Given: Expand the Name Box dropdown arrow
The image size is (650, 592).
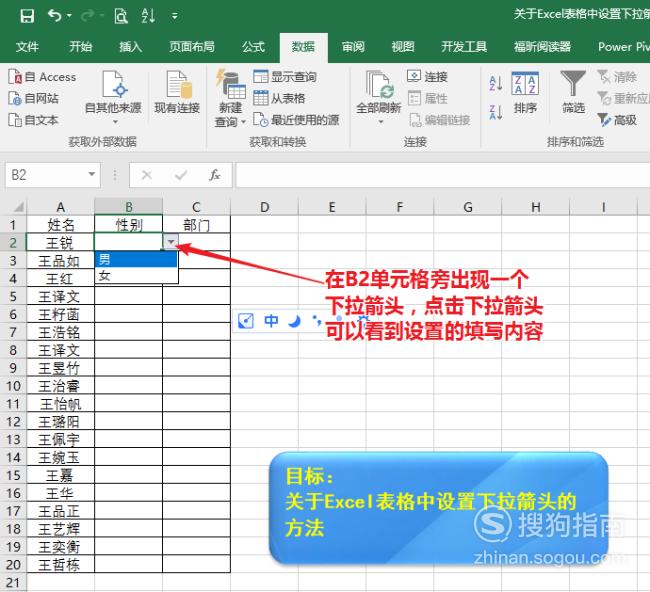Looking at the screenshot, I should (92, 175).
